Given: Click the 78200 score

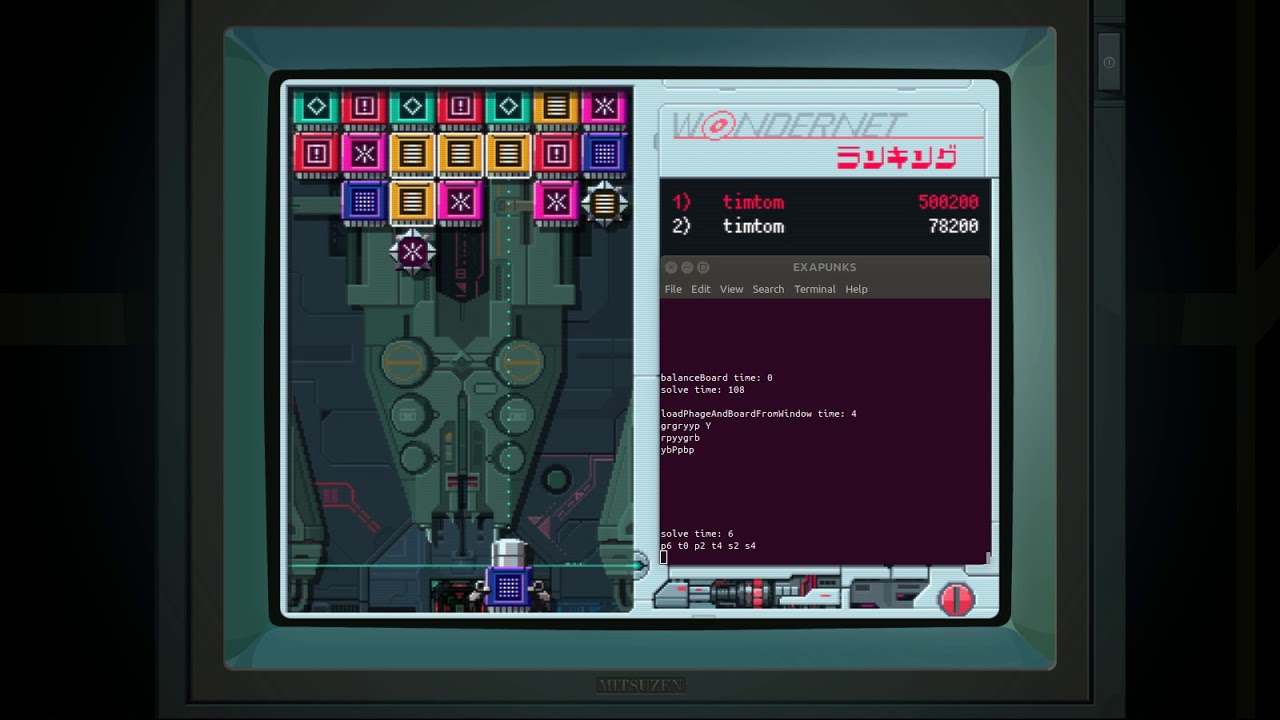Looking at the screenshot, I should [953, 227].
